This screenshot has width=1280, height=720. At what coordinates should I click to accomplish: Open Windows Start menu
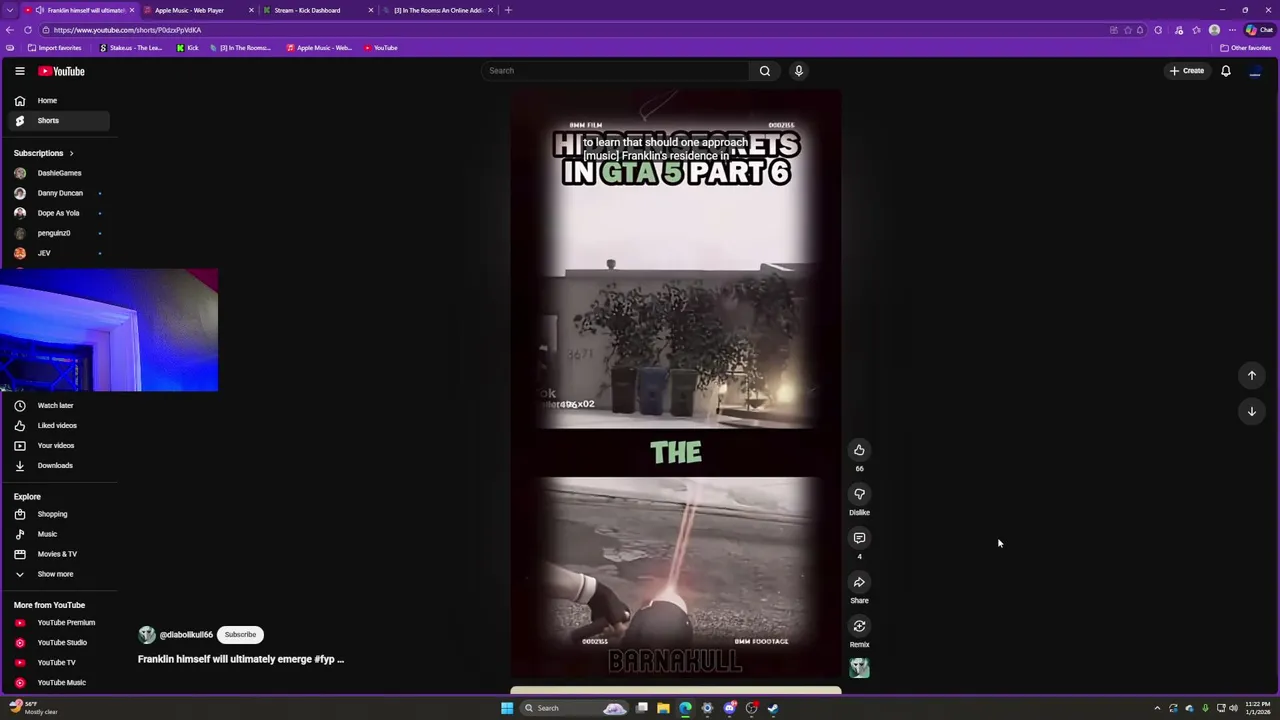pos(507,708)
